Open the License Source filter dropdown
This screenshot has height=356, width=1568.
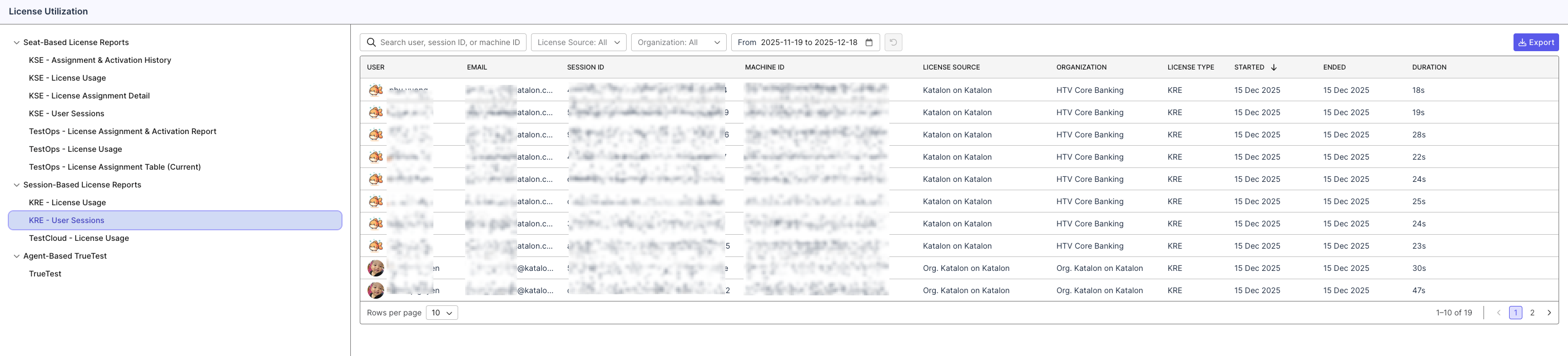pos(578,42)
